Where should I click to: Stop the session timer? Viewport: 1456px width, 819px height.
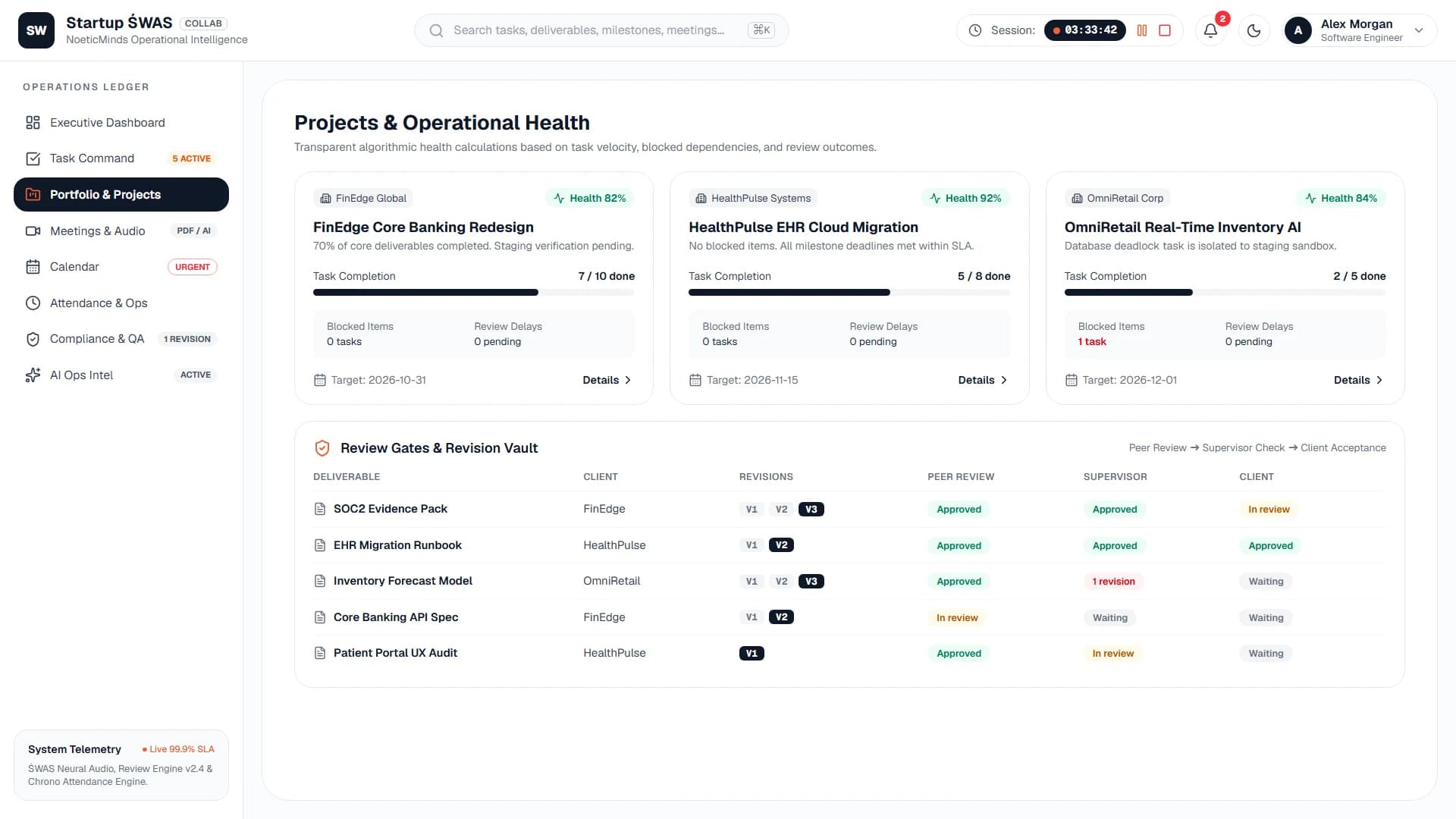point(1166,30)
